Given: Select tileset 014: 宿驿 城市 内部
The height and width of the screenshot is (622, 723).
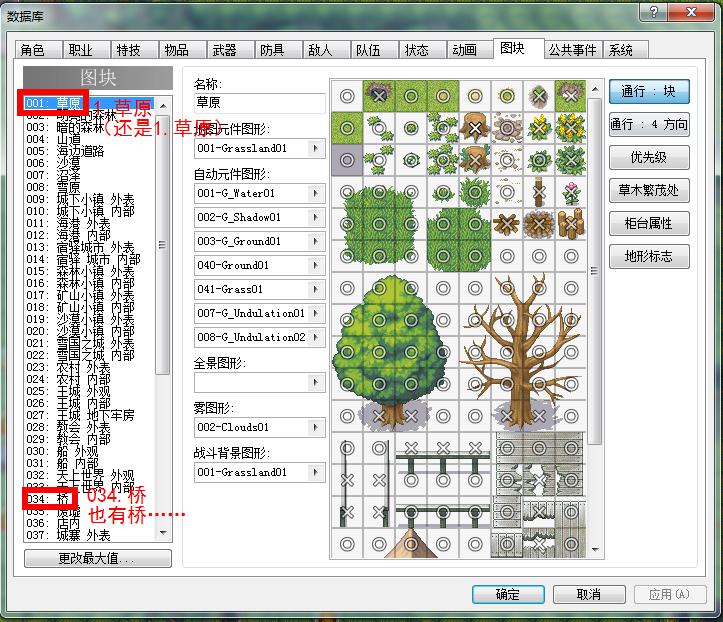Looking at the screenshot, I should point(89,259).
